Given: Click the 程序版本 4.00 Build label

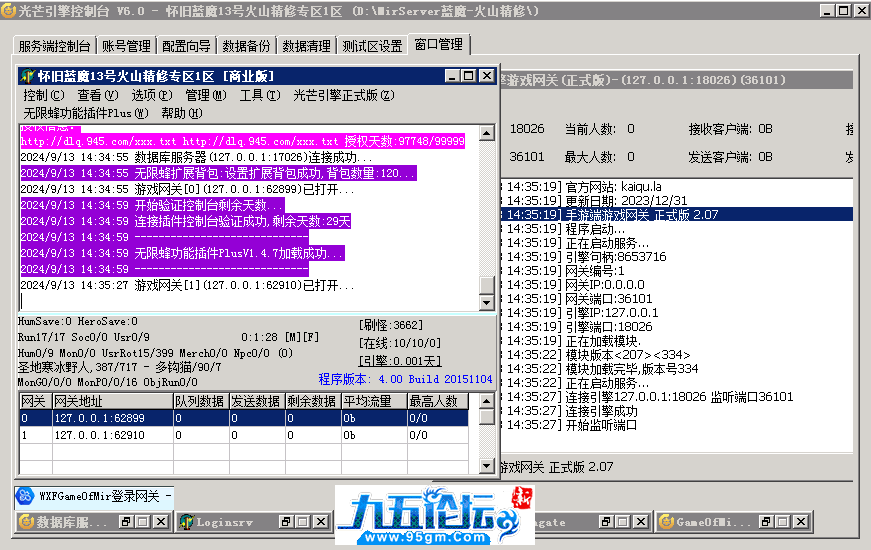Looking at the screenshot, I should (406, 379).
